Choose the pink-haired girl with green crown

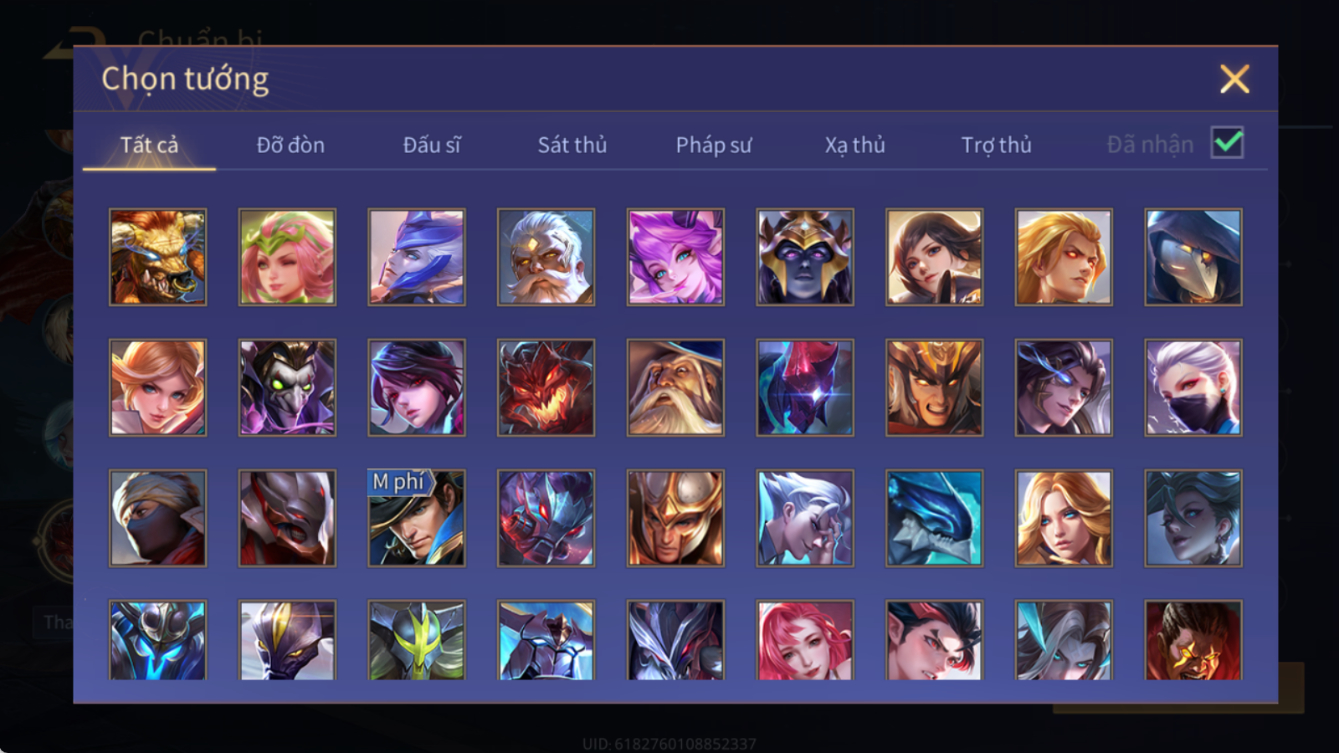(x=287, y=257)
